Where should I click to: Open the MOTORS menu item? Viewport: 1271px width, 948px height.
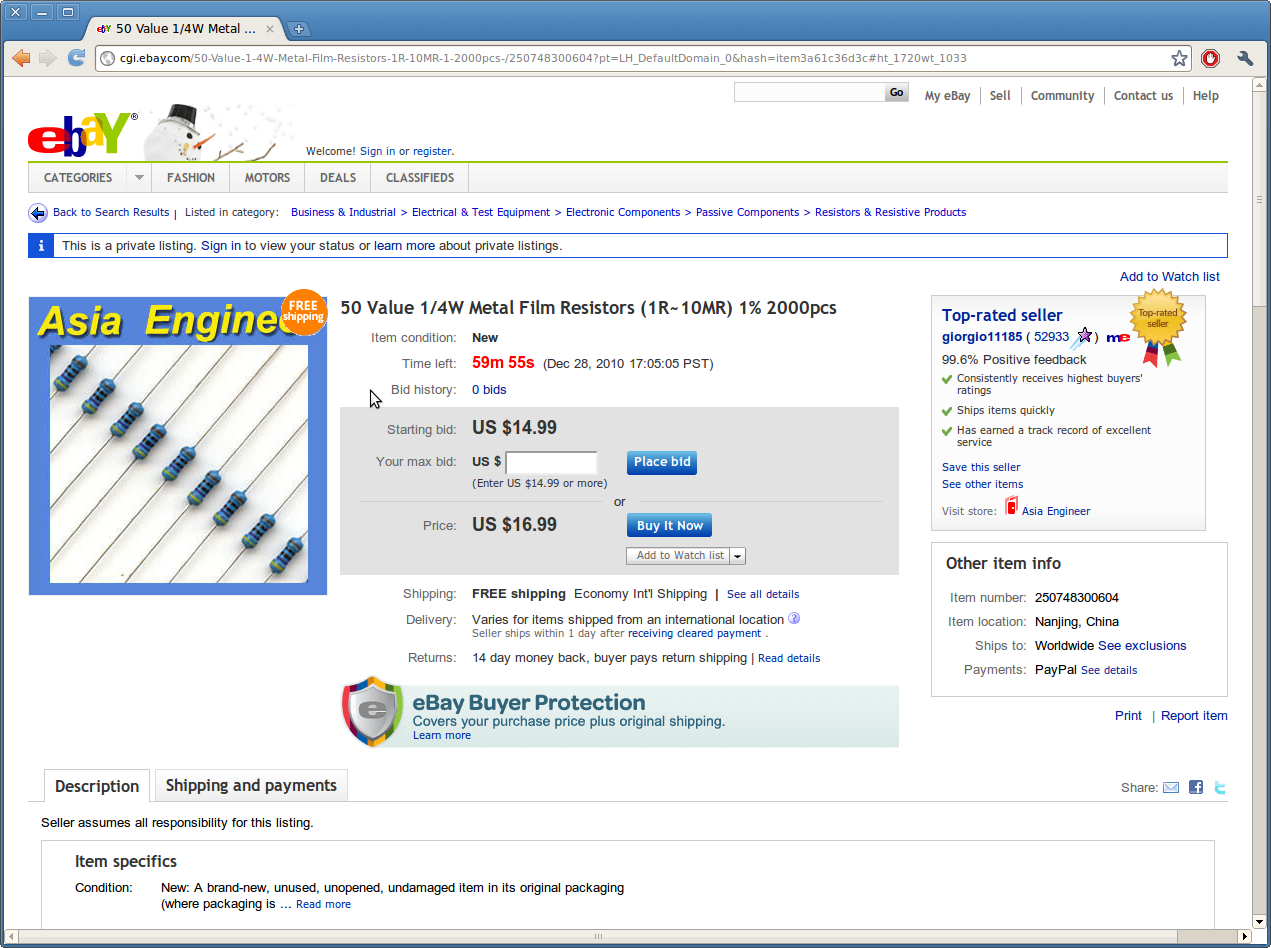[266, 177]
